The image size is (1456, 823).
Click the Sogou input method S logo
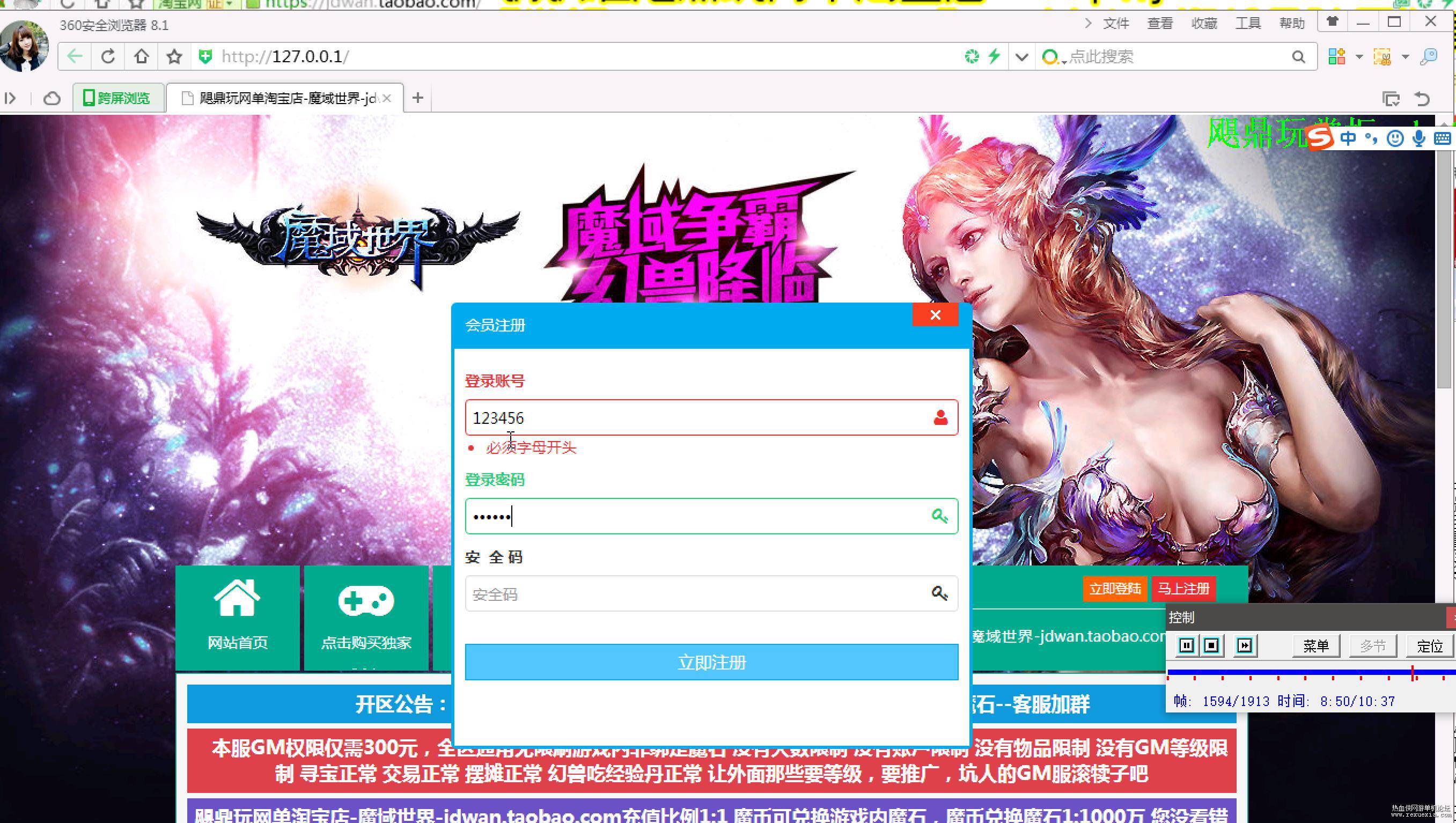click(1320, 138)
